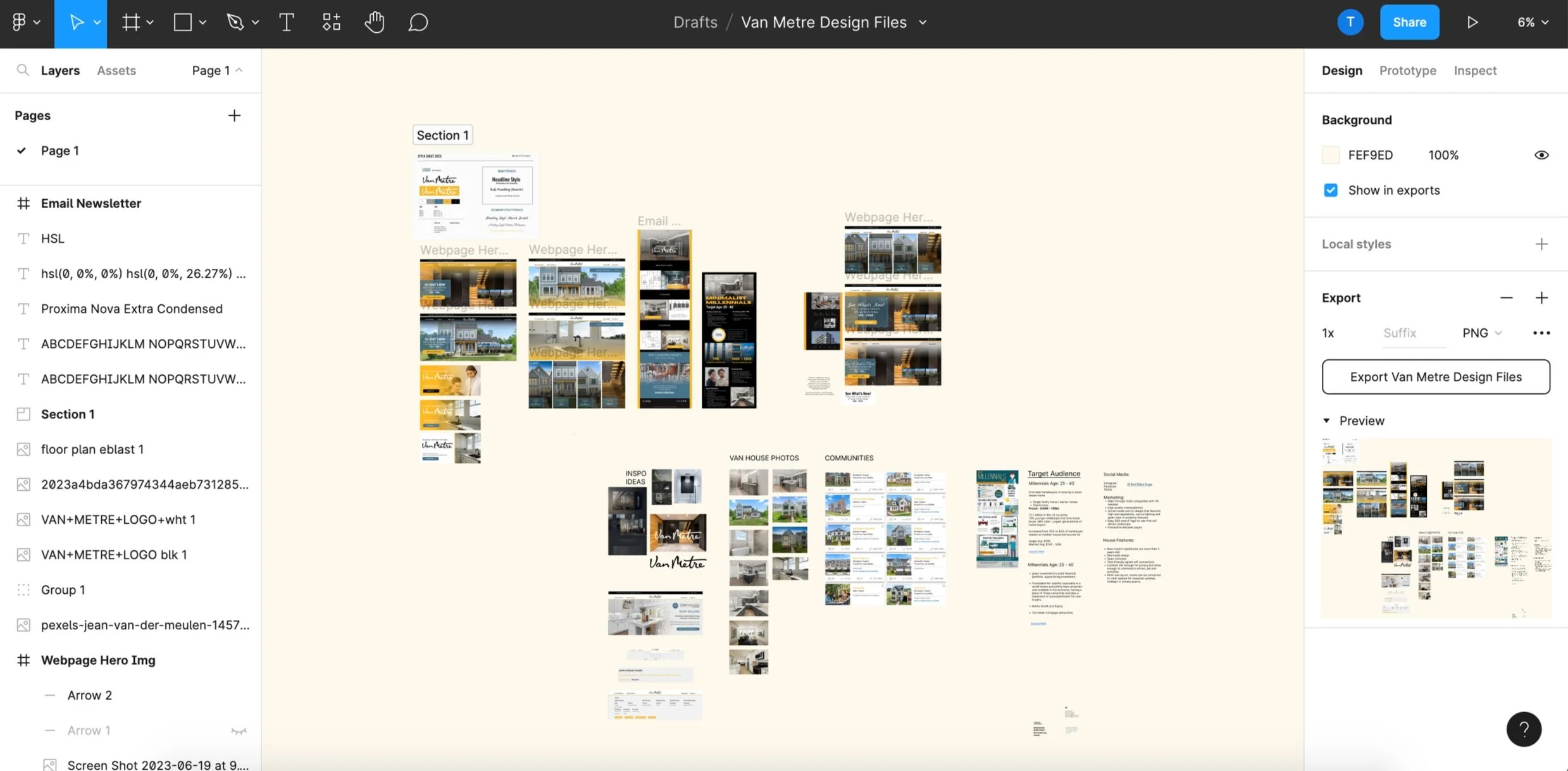1568x771 pixels.
Task: Open the PNG export format dropdown
Action: pos(1481,333)
